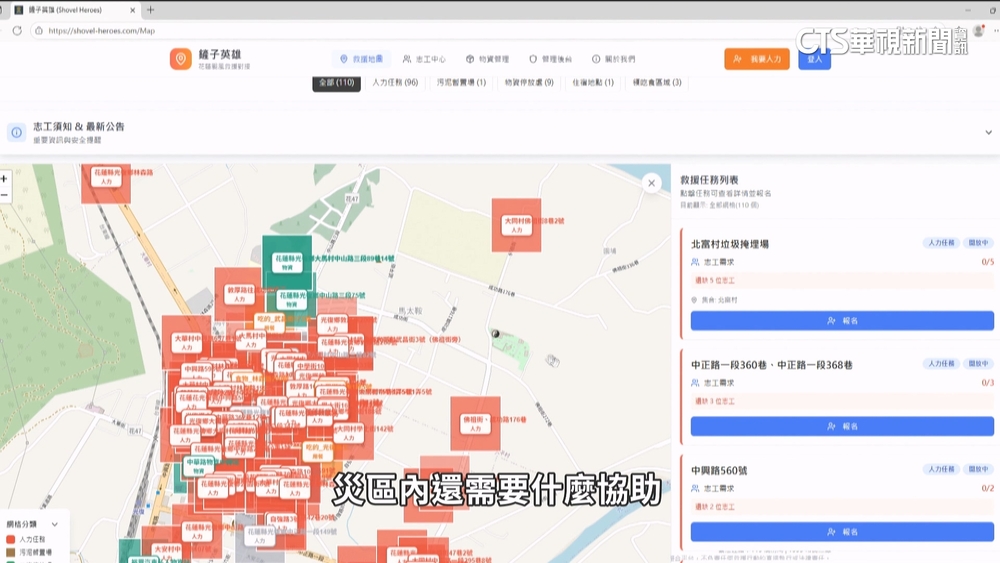Click the brown 污泥暫置場 legend swatch
Viewport: 1000px width, 563px height.
[x=10, y=553]
